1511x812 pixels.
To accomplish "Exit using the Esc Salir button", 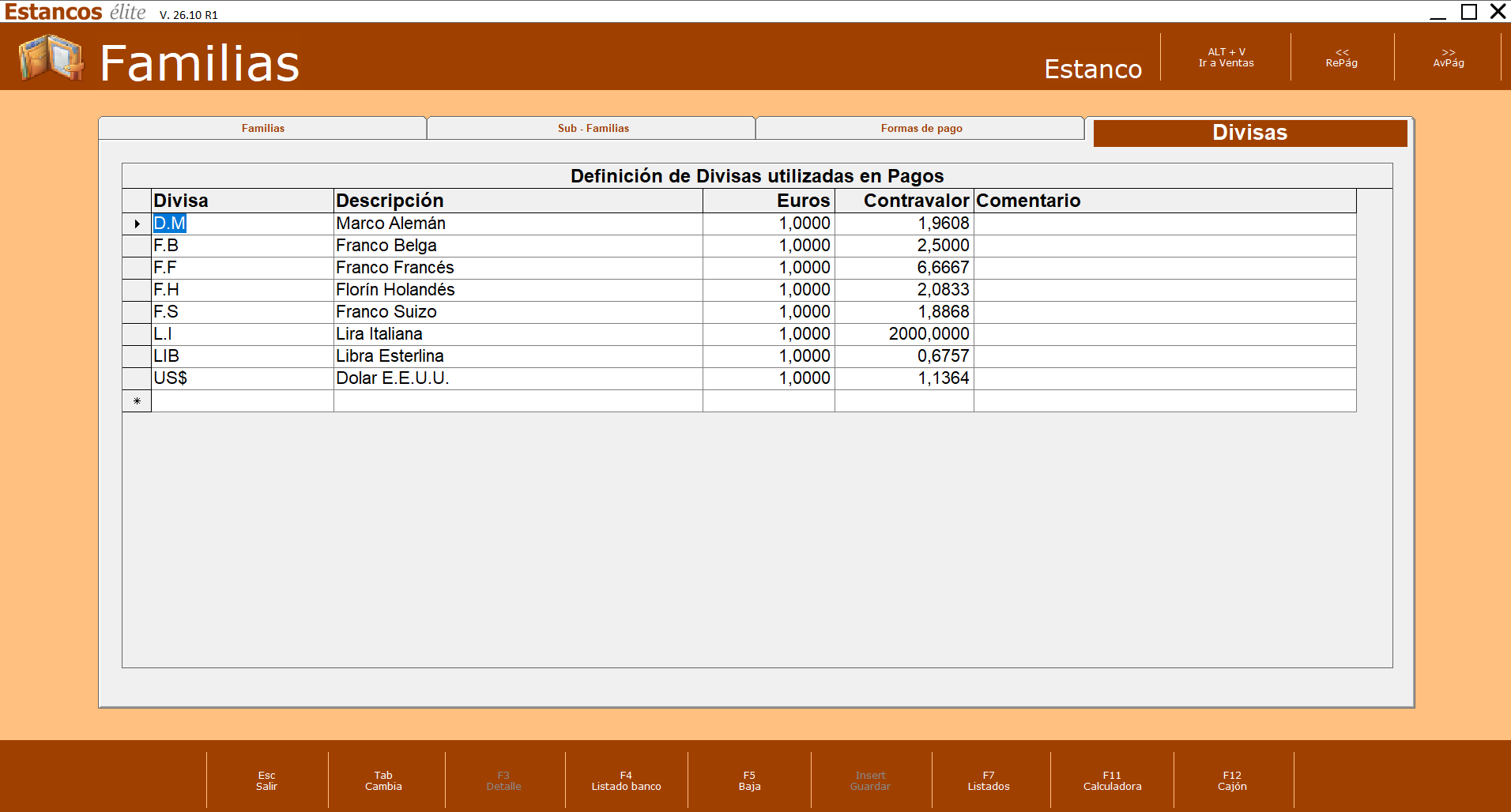I will click(267, 780).
